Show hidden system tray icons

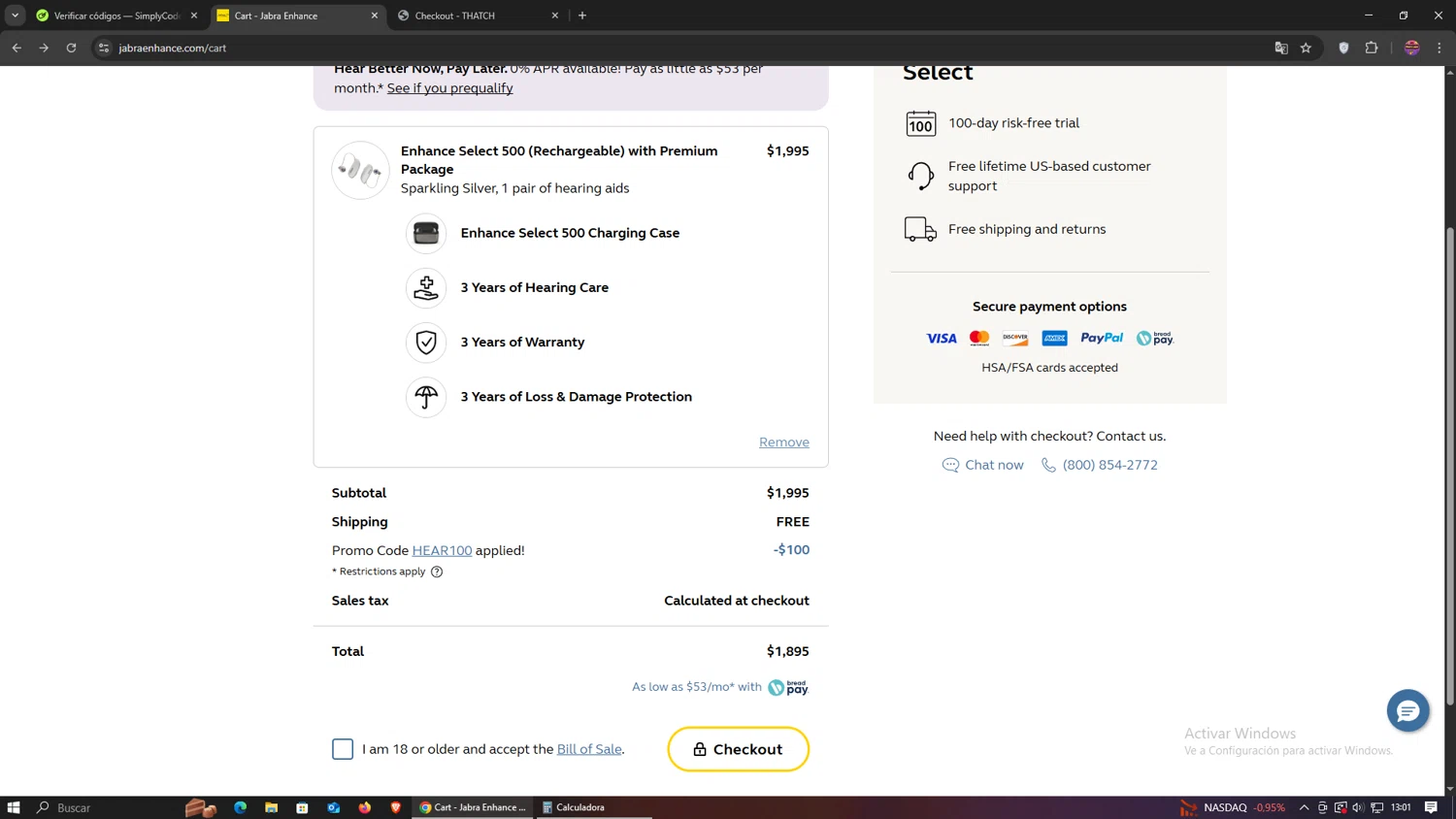[1304, 807]
